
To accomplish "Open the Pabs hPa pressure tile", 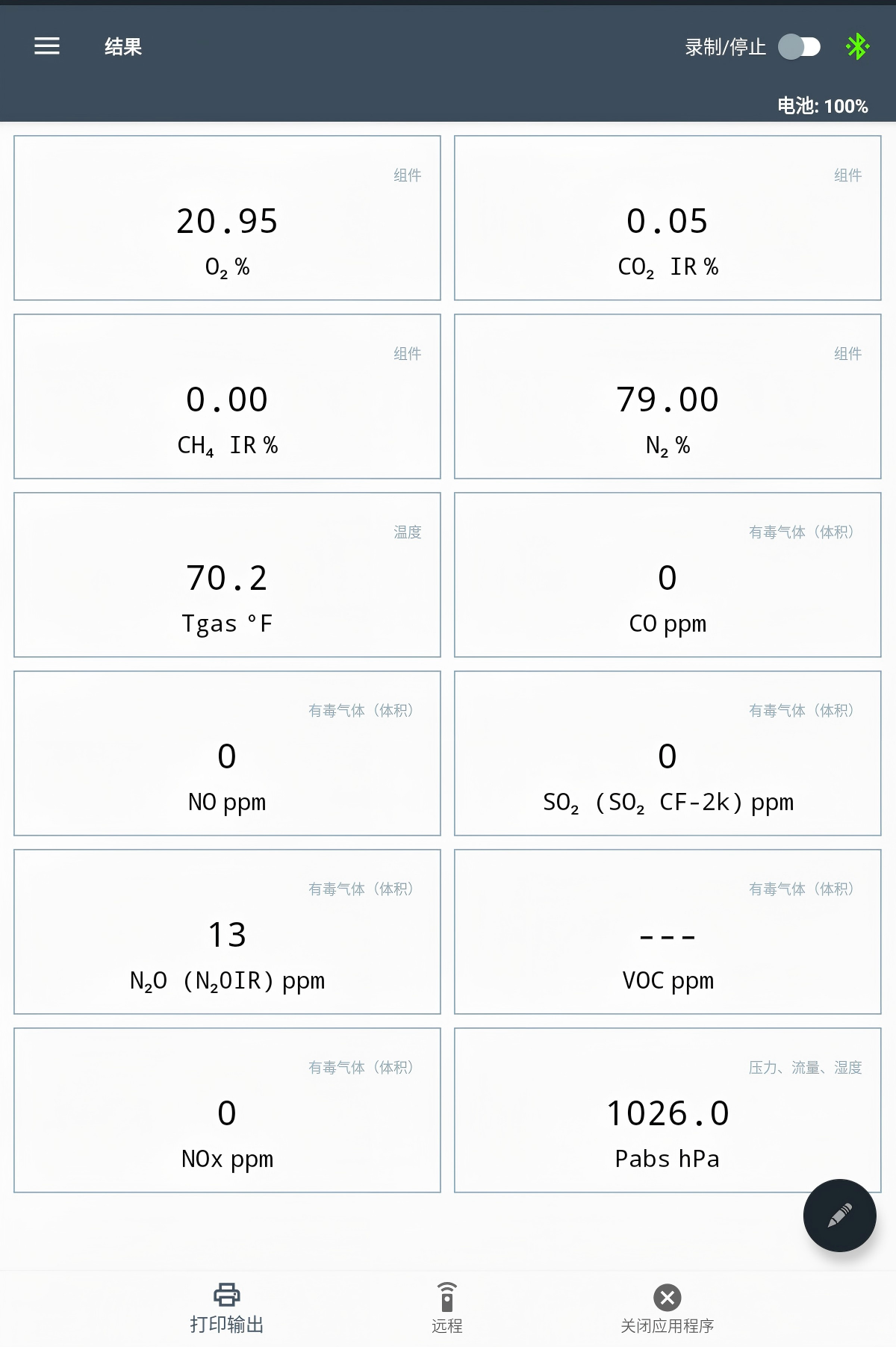I will (668, 1110).
